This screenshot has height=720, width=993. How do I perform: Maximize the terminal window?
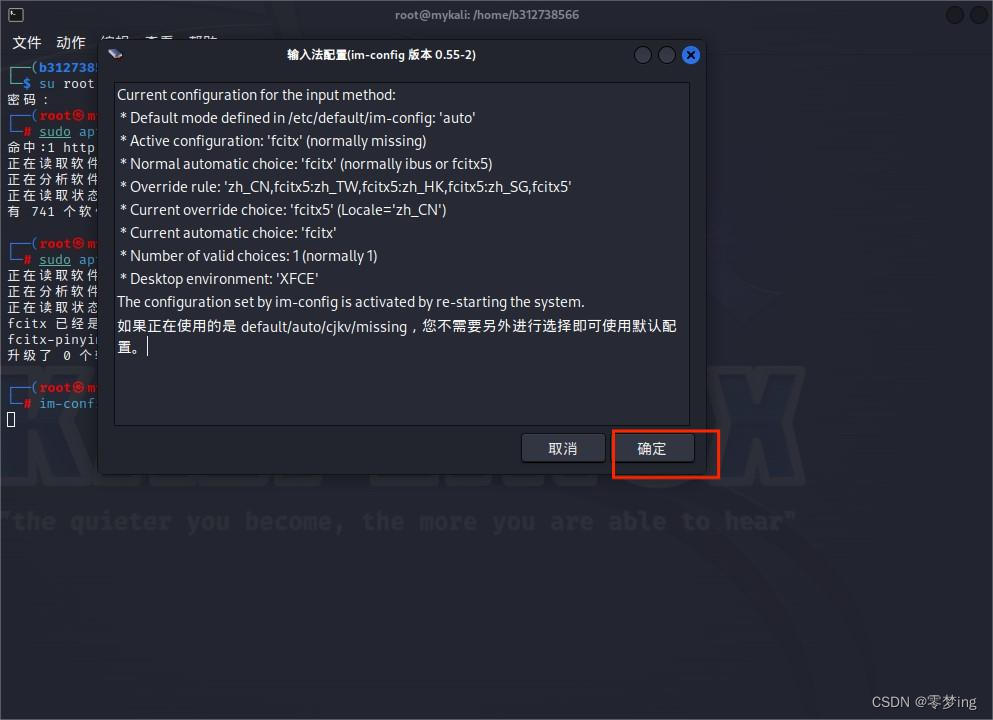[979, 15]
